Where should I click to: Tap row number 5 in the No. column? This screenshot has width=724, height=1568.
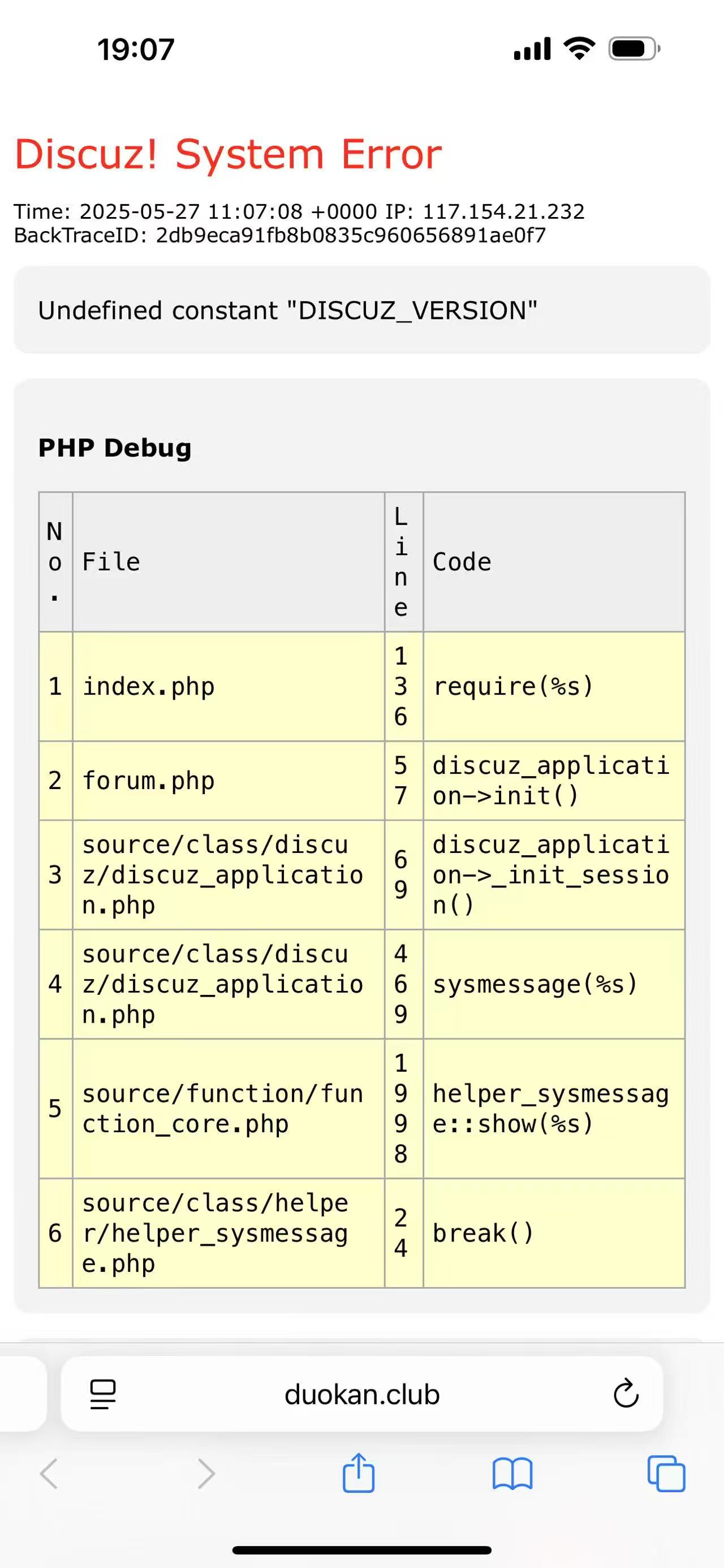55,1109
